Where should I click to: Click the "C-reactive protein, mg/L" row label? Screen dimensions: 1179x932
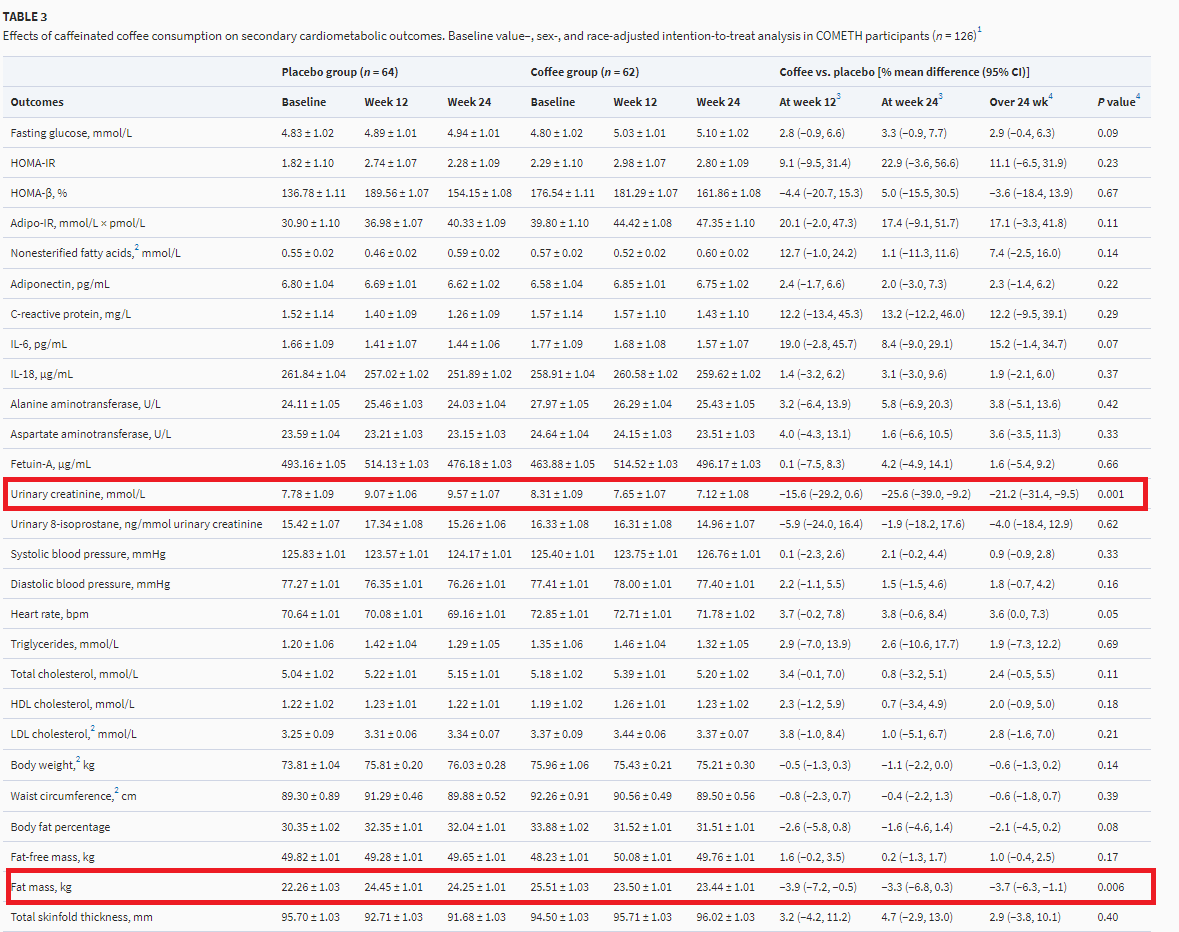71,314
